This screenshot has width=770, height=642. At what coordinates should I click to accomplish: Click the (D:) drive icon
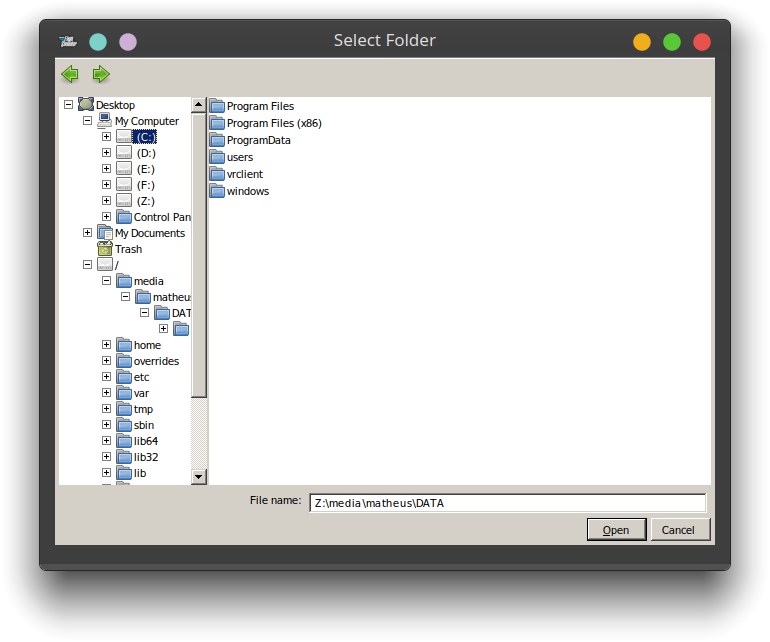pyautogui.click(x=124, y=152)
